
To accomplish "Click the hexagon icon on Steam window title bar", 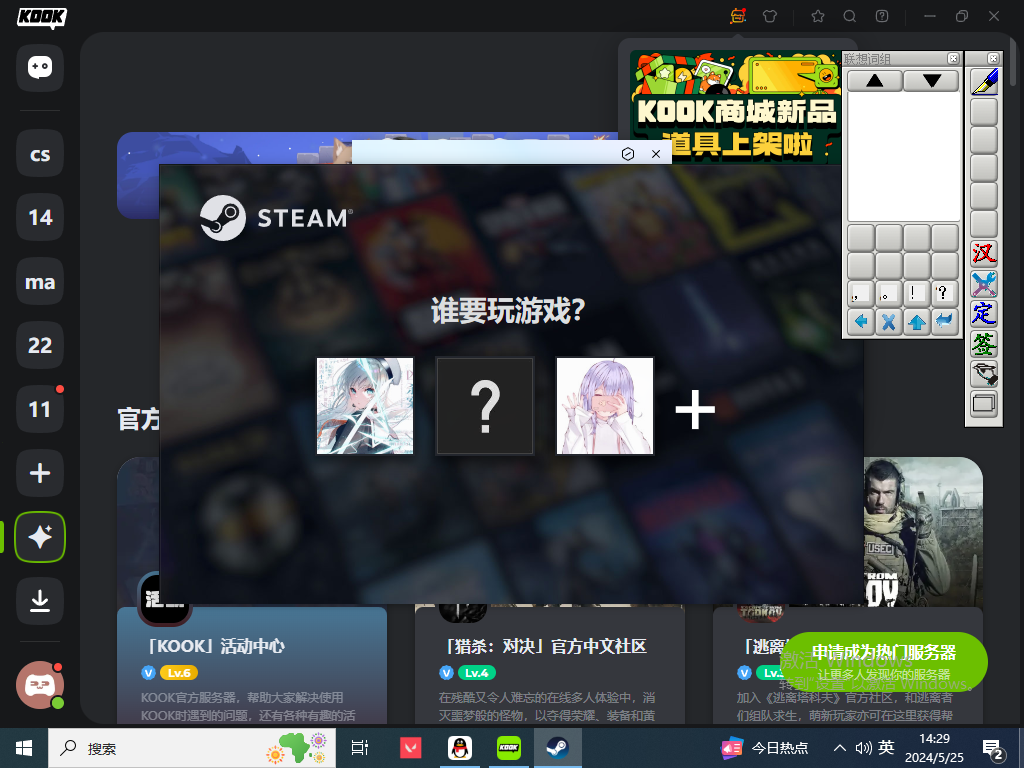I will pos(628,153).
